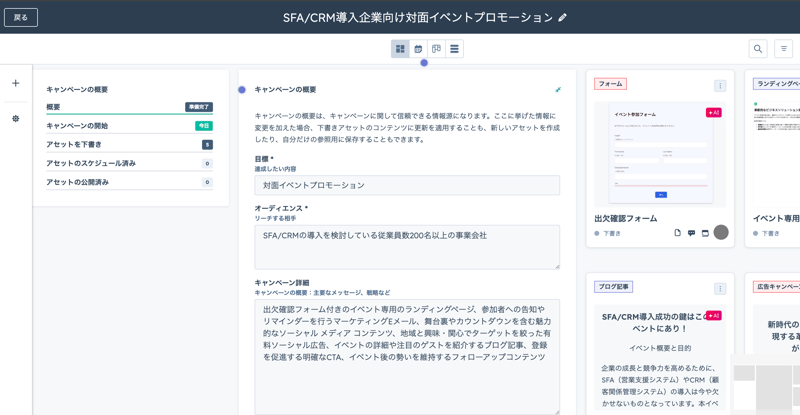Click the left panel キャンペーンの概要 heading
The height and width of the screenshot is (415, 800).
pyautogui.click(x=77, y=89)
